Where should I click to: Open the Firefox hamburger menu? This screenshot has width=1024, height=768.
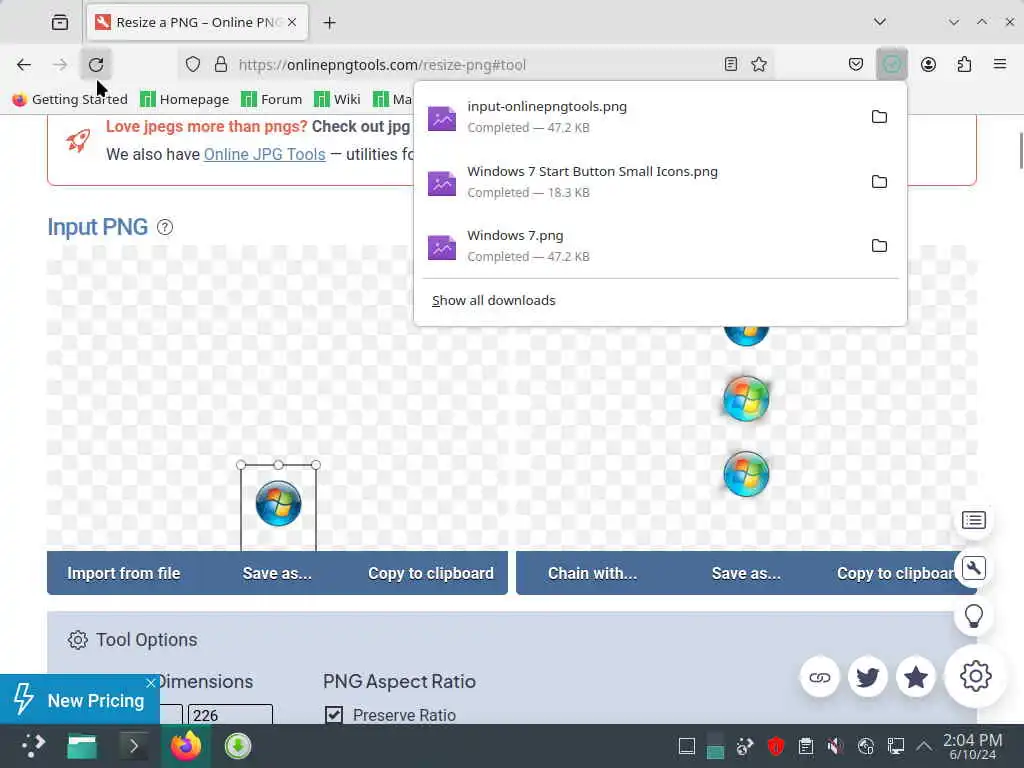[x=1000, y=64]
